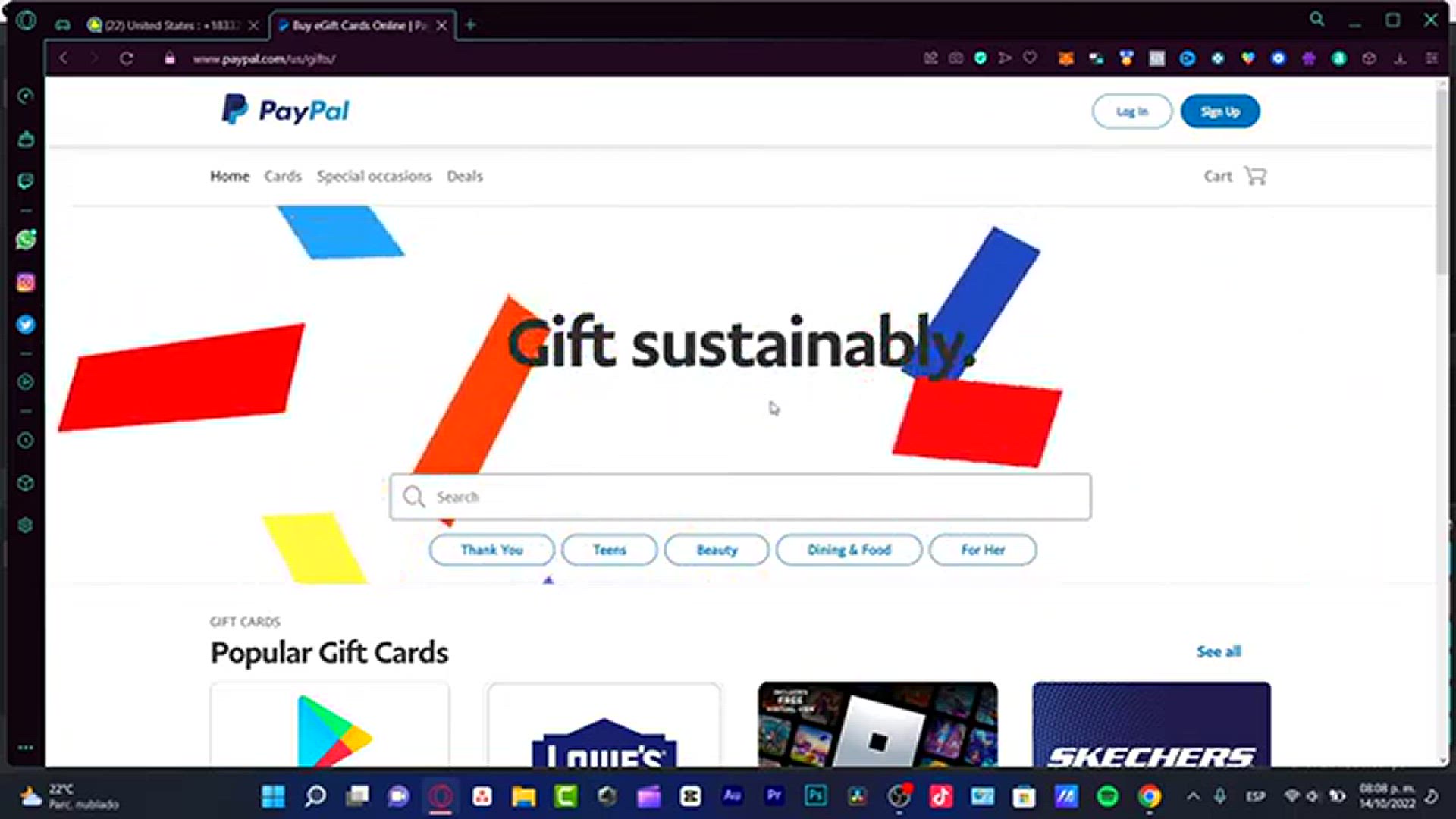Image resolution: width=1456 pixels, height=819 pixels.
Task: Open the history clock sidebar icon
Action: (26, 441)
